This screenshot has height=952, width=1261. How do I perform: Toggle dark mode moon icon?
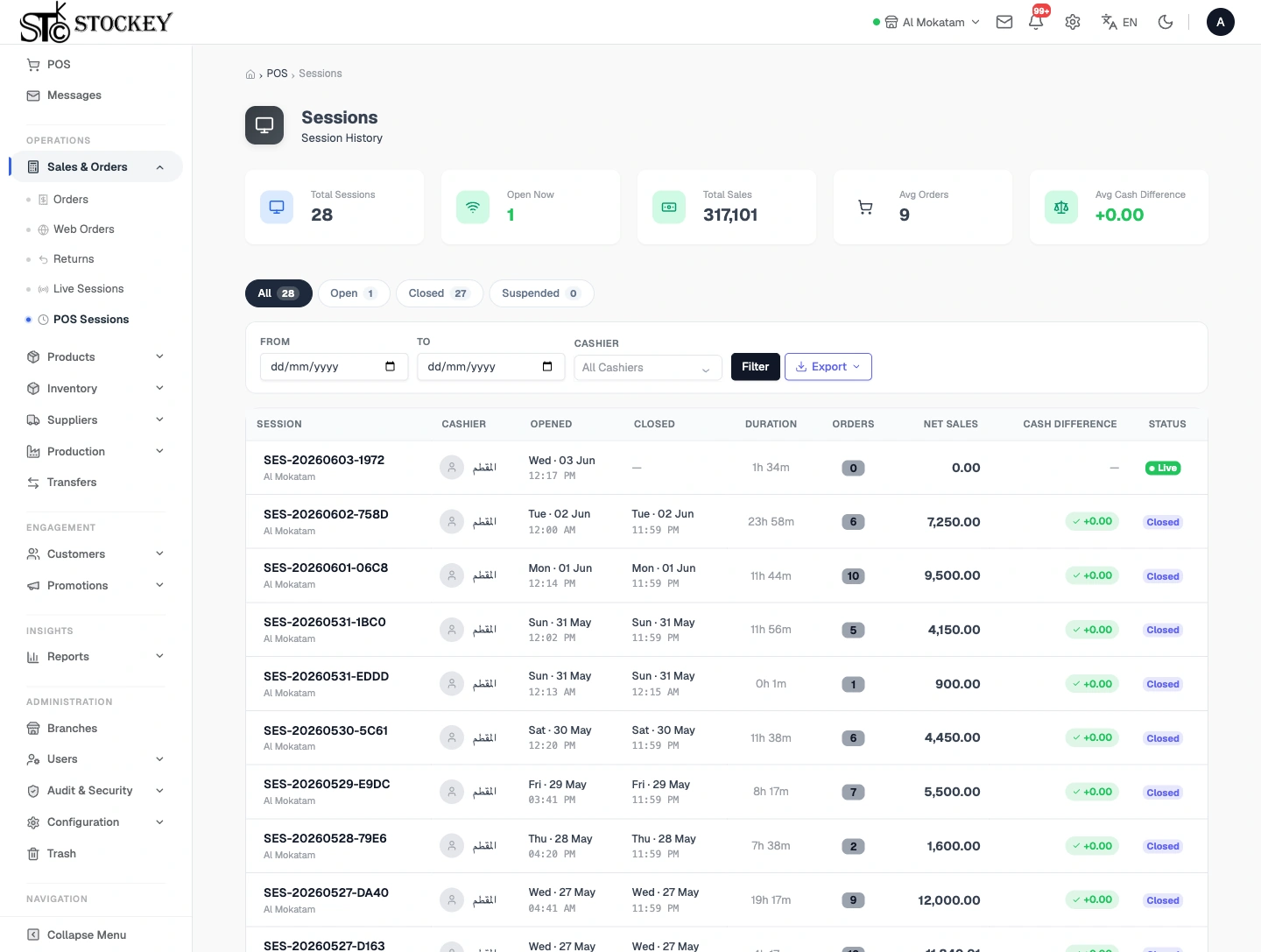coord(1166,22)
